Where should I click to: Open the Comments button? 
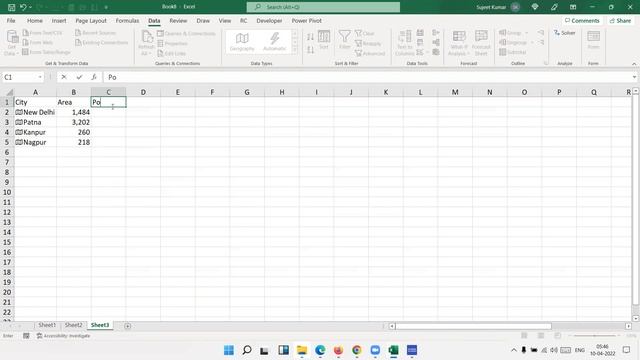582,20
